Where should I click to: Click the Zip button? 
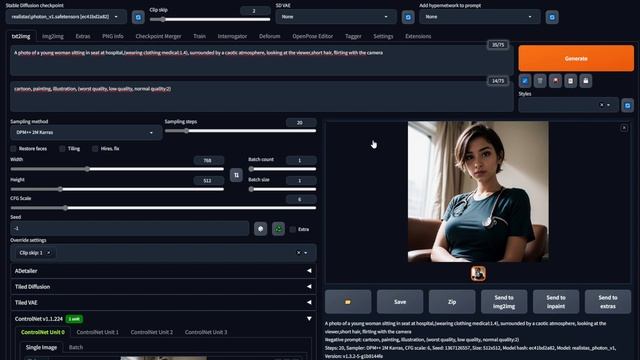[452, 302]
